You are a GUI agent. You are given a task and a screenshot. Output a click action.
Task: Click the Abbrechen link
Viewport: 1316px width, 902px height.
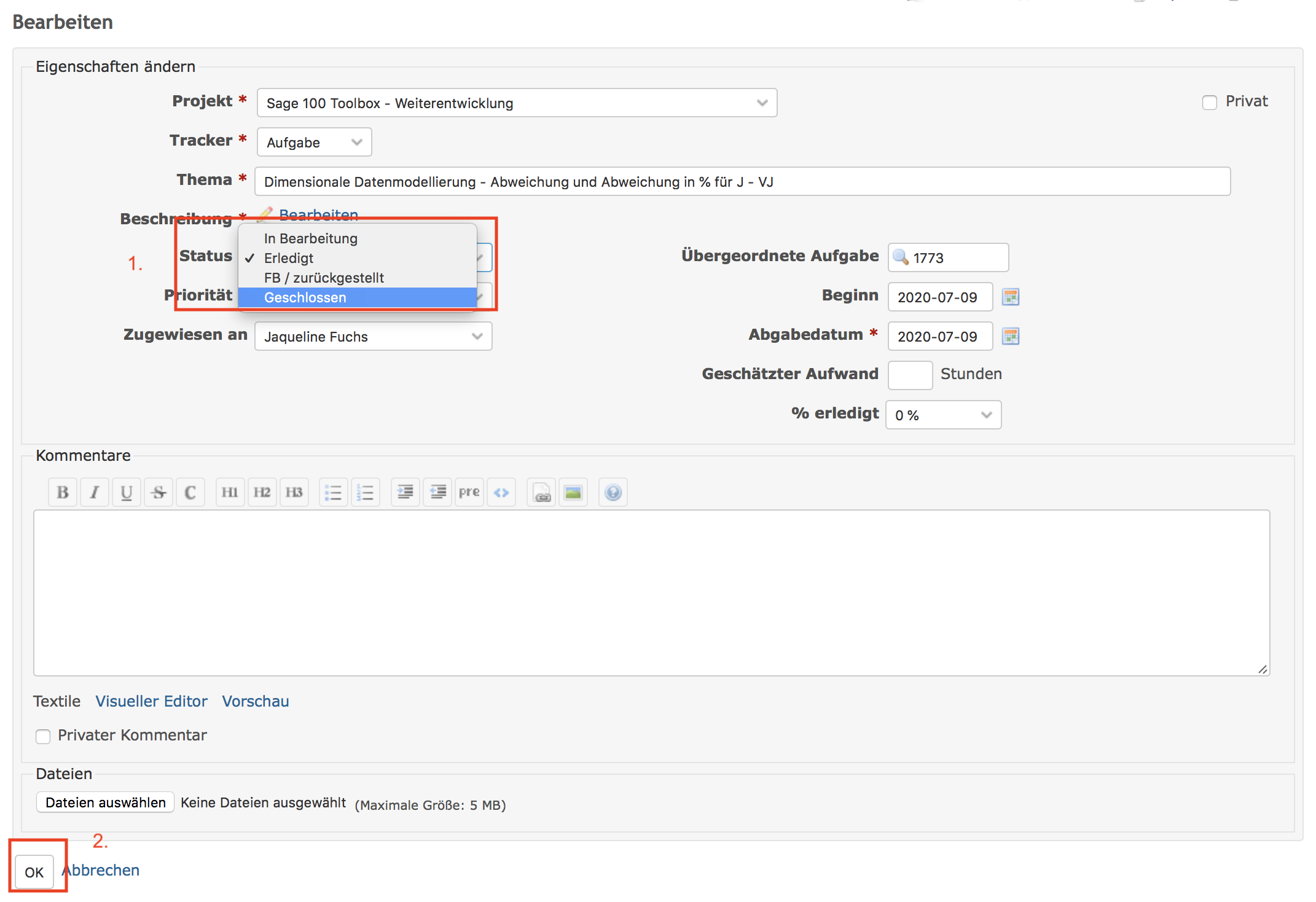click(x=102, y=871)
